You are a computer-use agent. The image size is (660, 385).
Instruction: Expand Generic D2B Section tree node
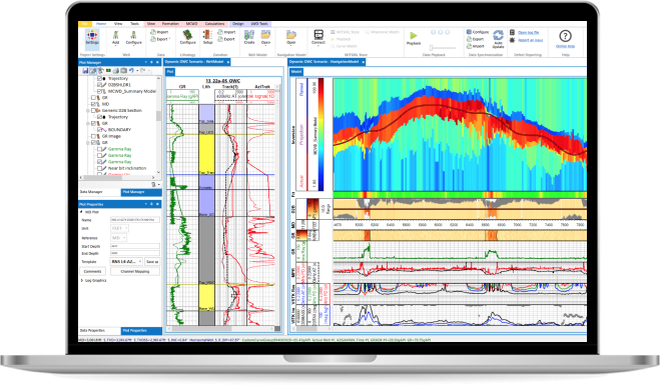pyautogui.click(x=88, y=111)
